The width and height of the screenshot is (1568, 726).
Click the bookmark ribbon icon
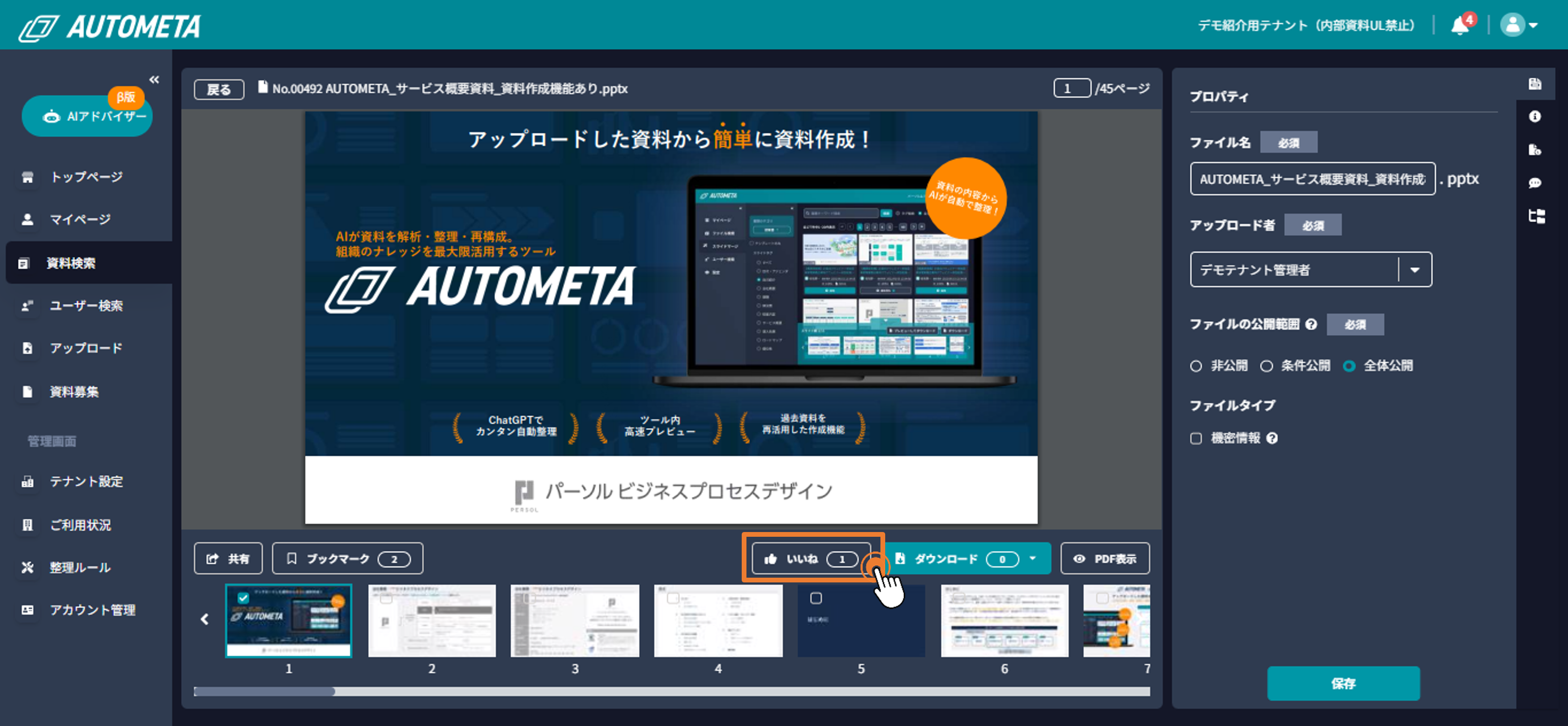[x=292, y=559]
